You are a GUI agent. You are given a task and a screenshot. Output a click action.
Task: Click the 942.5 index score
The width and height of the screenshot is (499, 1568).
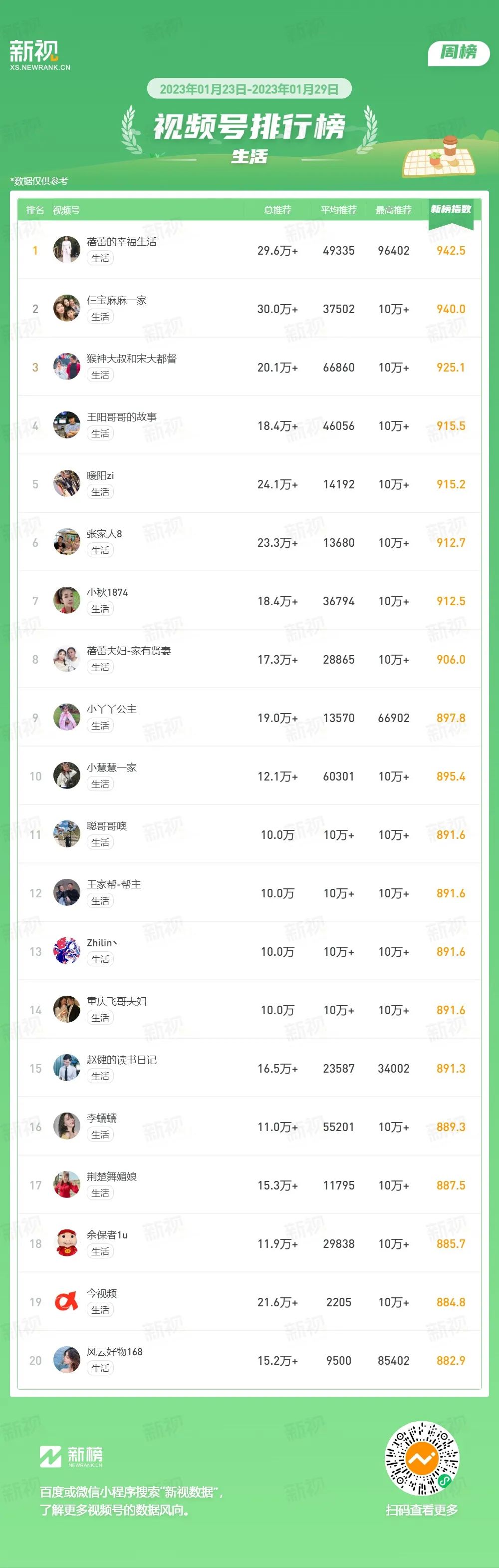[x=451, y=250]
